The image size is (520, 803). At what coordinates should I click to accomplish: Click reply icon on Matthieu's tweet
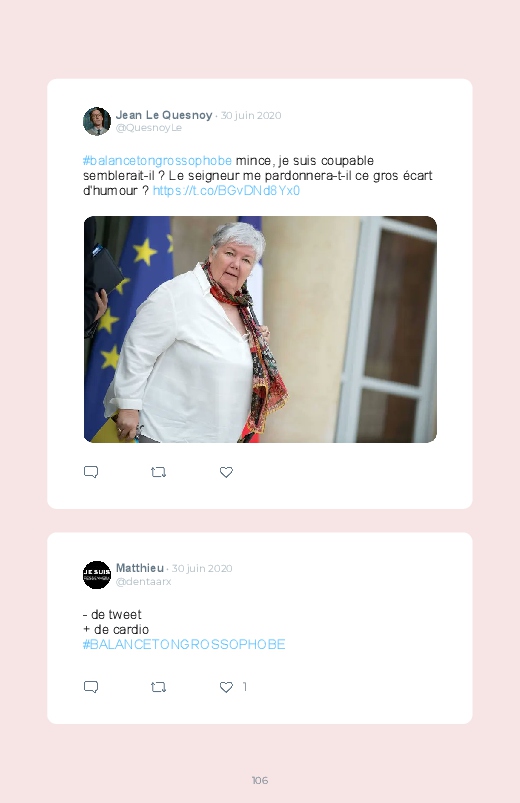(x=91, y=687)
